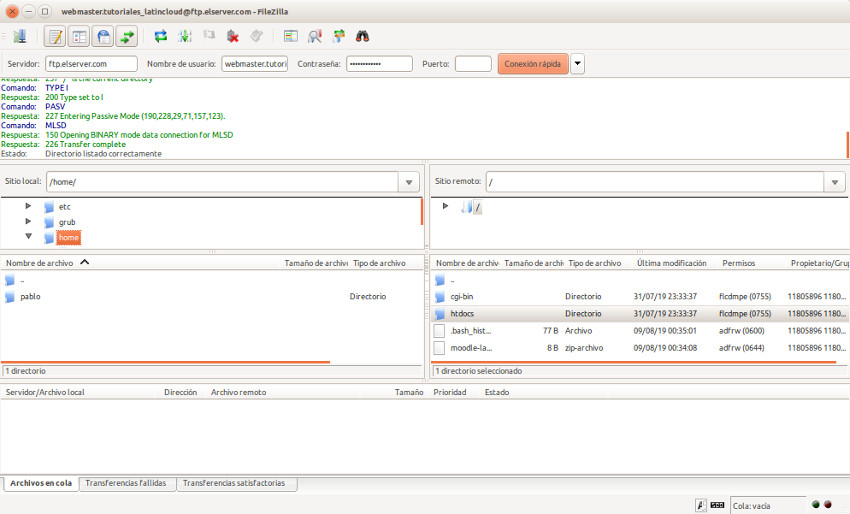Collapse the home folder in local tree
Screen dimensions: 850x514
(28, 236)
